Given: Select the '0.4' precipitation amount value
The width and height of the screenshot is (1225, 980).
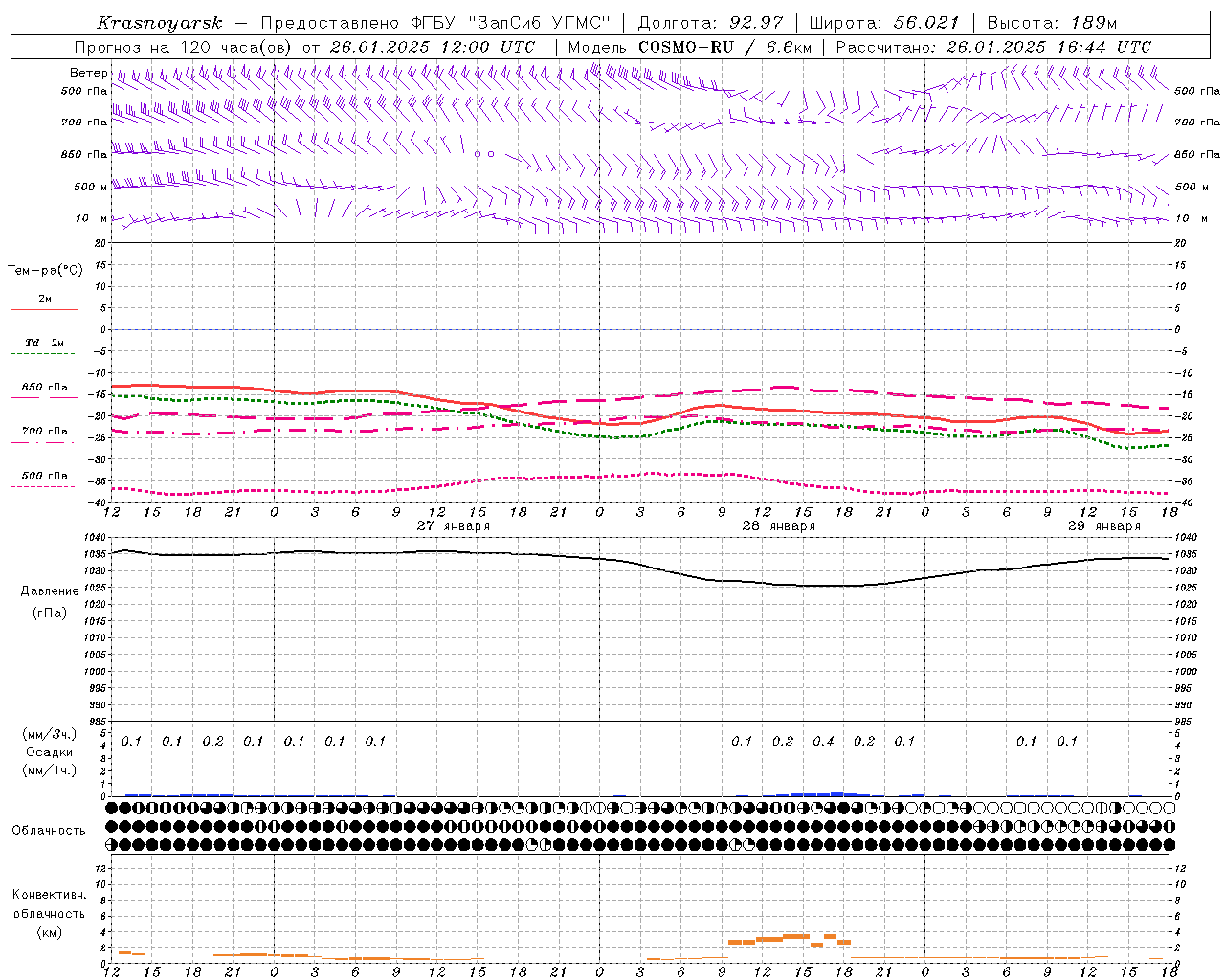Looking at the screenshot, I should (x=823, y=741).
